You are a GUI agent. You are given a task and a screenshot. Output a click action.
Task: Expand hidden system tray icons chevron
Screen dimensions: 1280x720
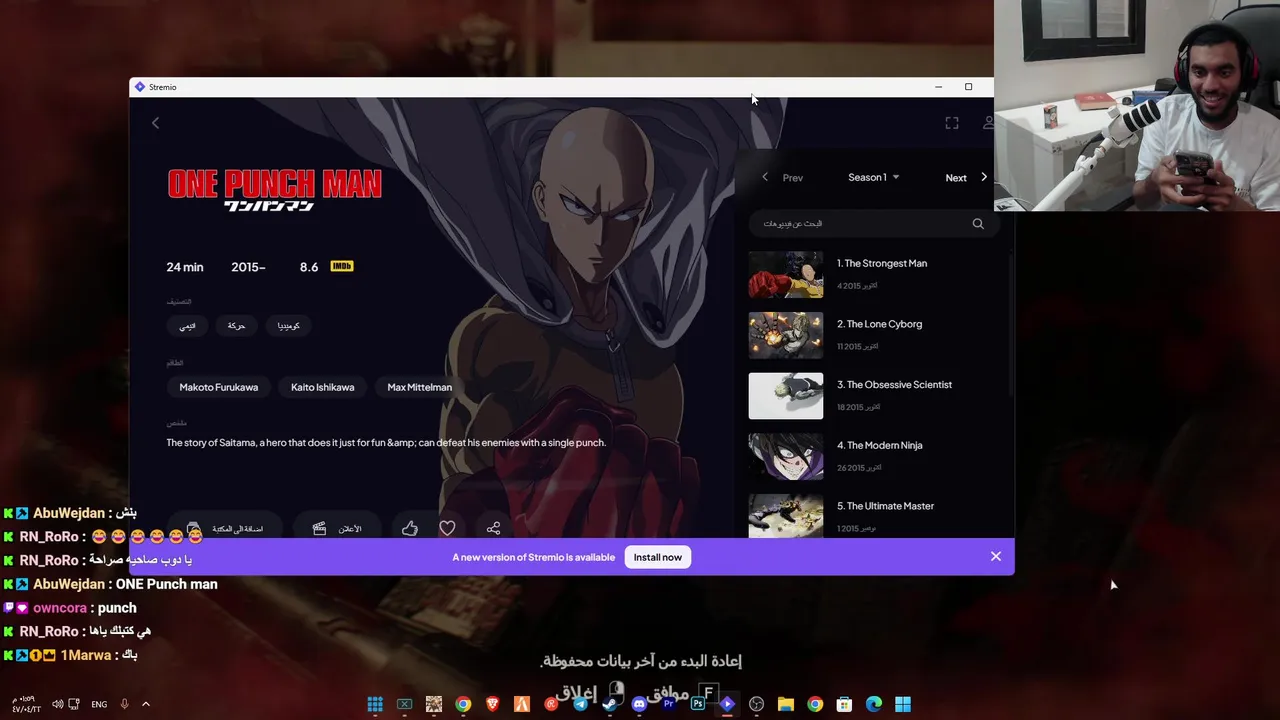[145, 704]
